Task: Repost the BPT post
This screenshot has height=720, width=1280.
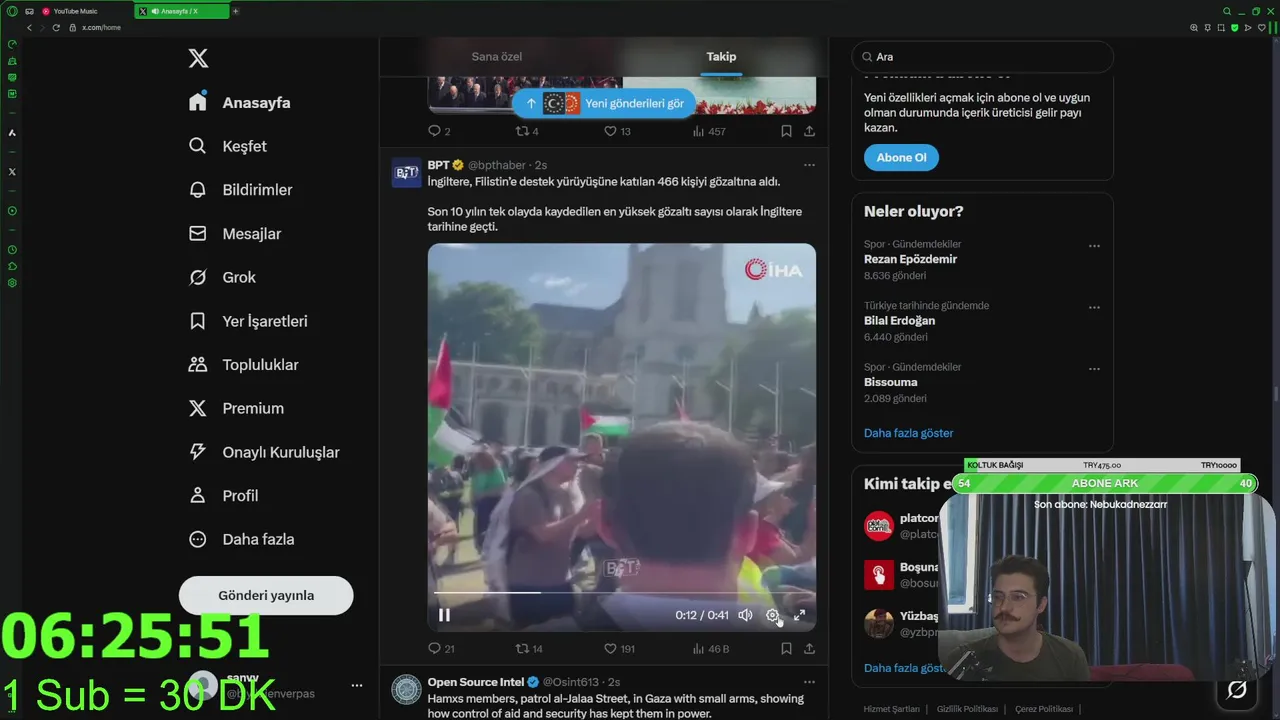Action: pos(529,649)
